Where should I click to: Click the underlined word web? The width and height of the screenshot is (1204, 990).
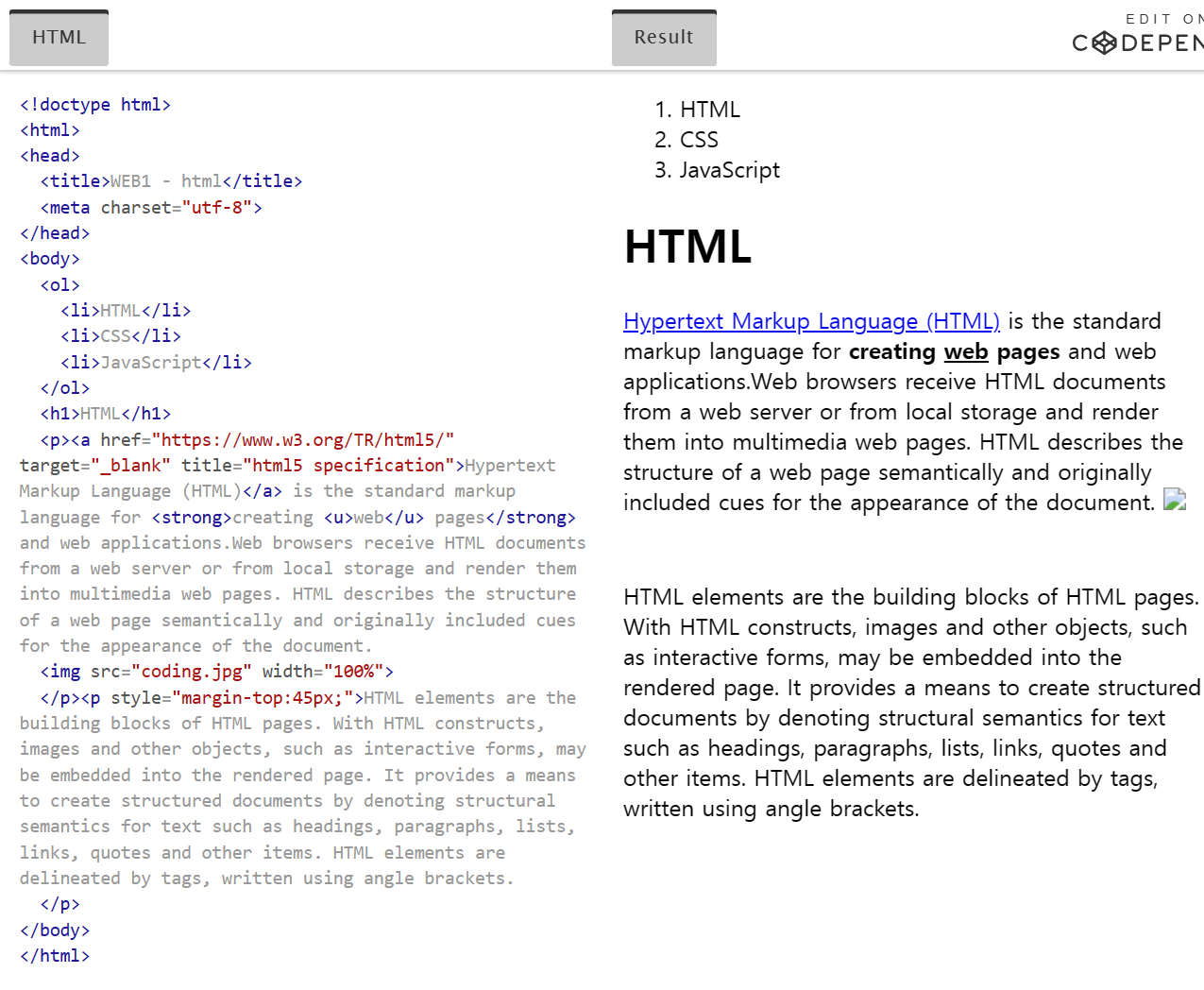(966, 350)
